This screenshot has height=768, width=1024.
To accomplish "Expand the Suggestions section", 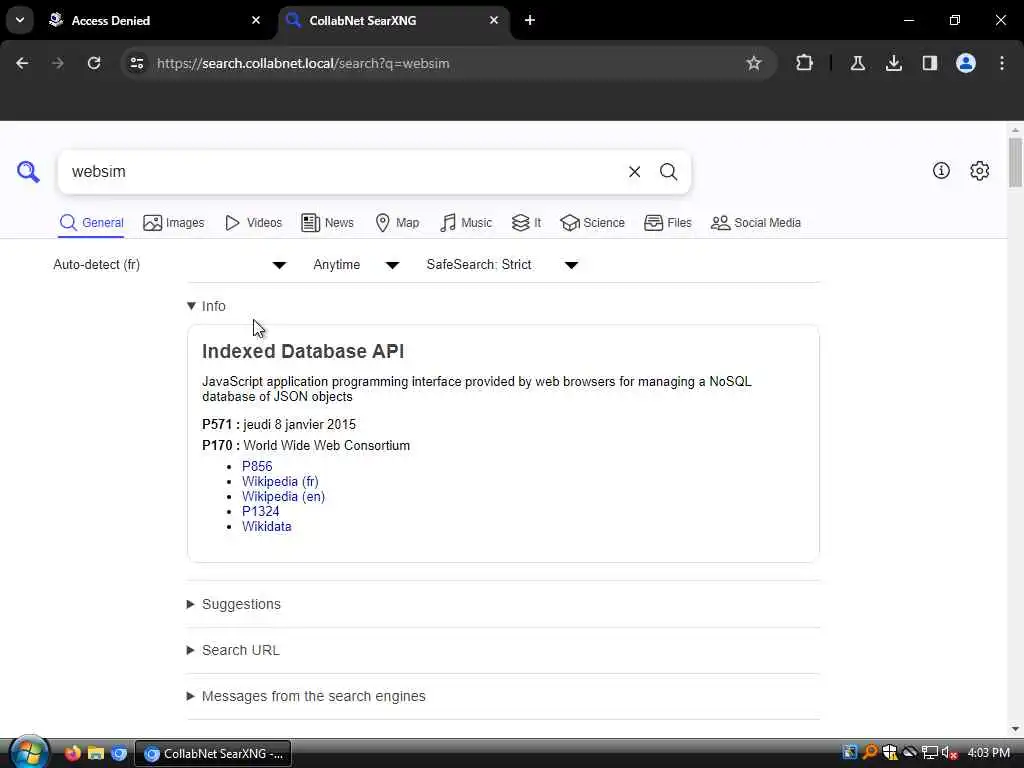I will pos(234,604).
